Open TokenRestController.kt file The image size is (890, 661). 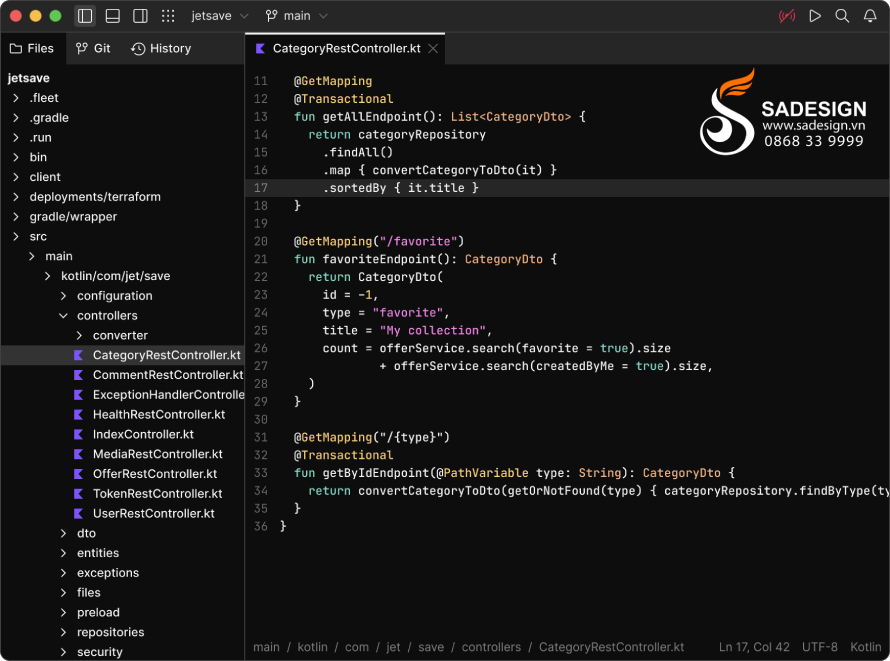[x=157, y=494]
